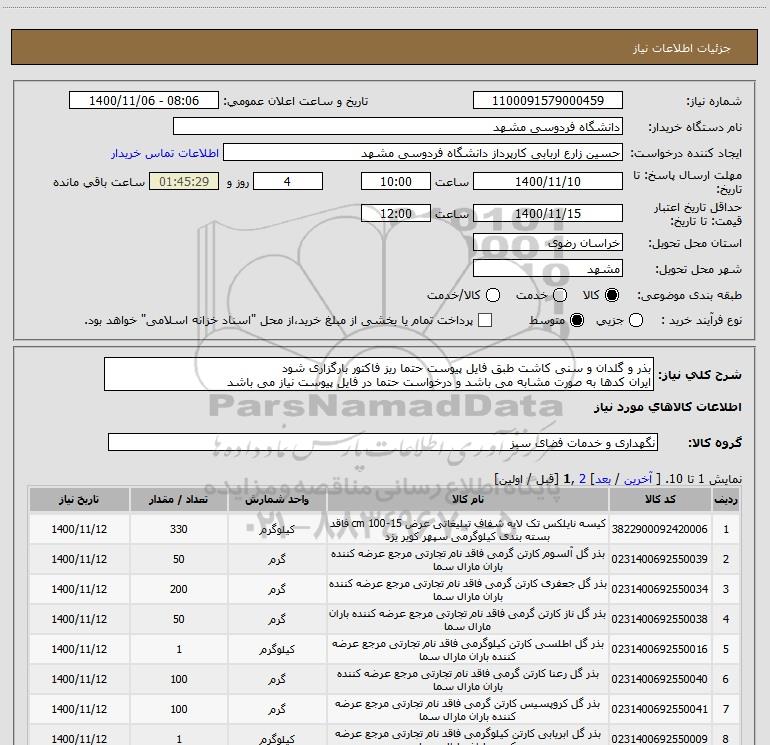Select item code 0231400692550038
This screenshot has height=745, width=770.
coord(660,619)
